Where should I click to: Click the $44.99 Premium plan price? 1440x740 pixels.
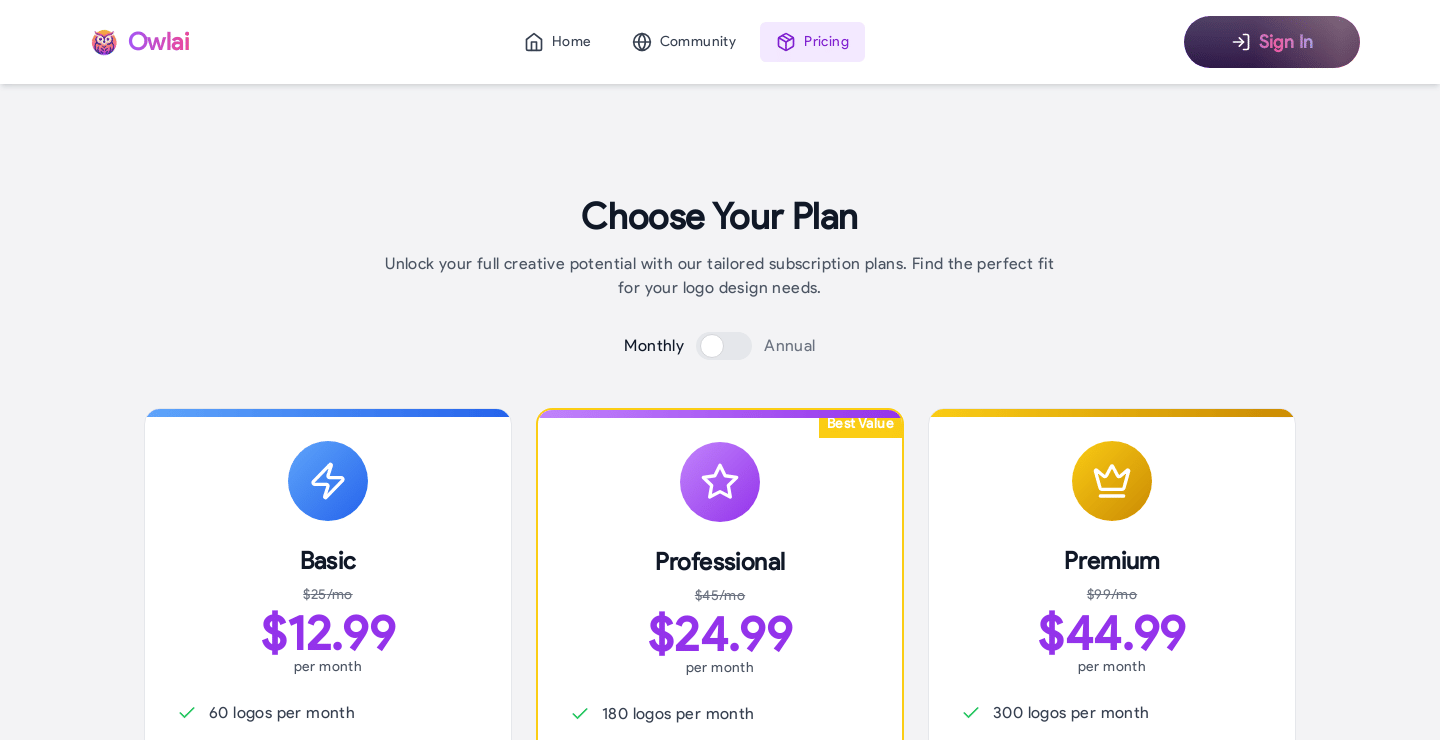[1112, 633]
